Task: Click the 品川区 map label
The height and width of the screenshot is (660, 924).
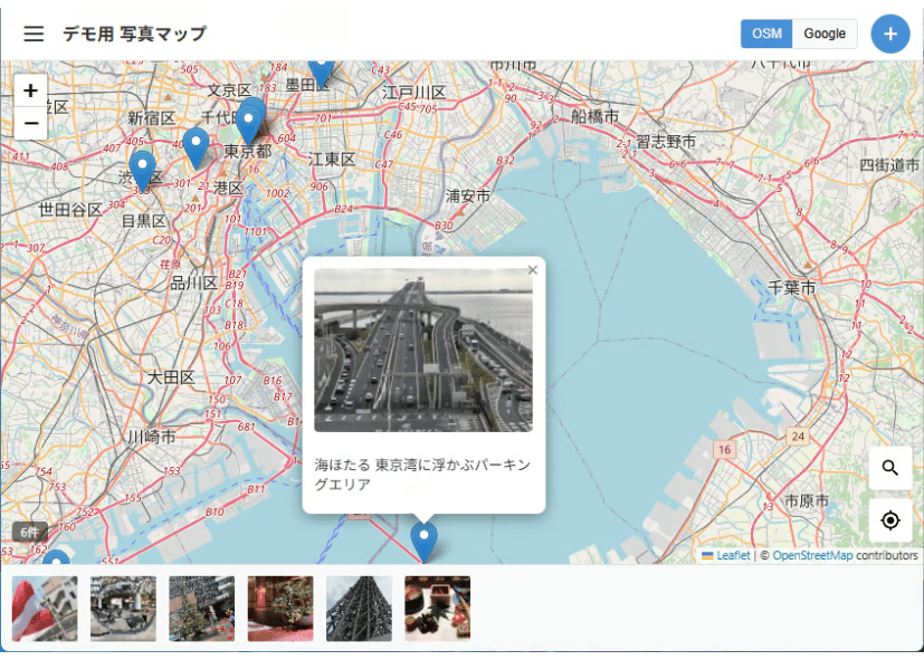Action: tap(193, 283)
